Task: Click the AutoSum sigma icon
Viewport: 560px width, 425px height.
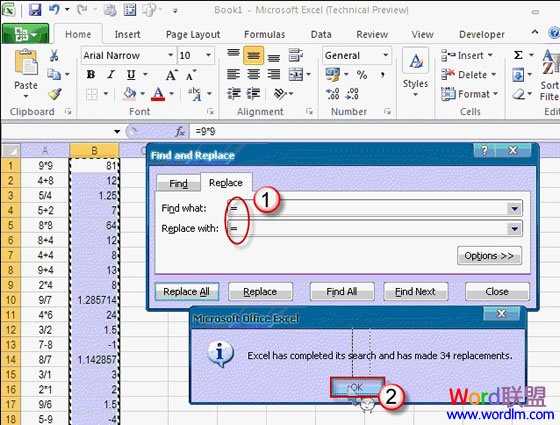Action: point(518,55)
